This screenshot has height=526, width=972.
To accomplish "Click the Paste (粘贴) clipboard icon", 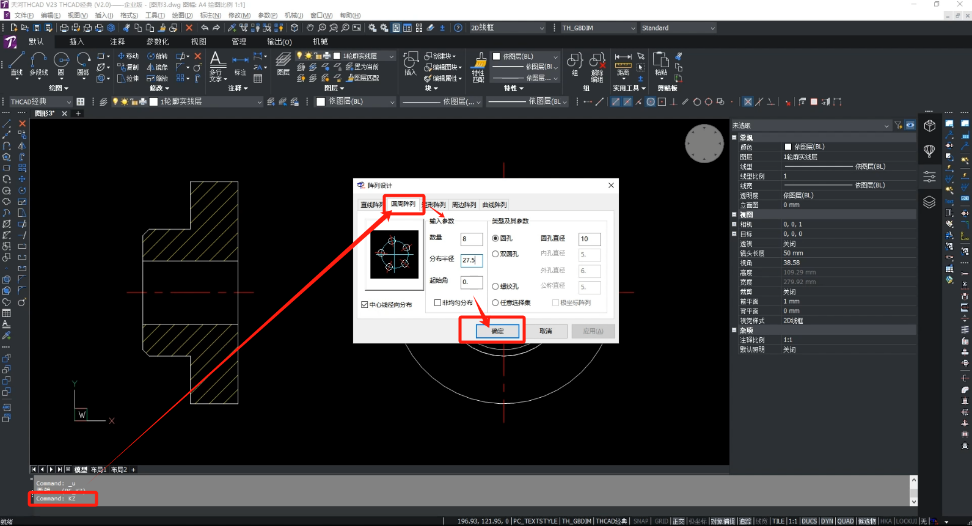I will point(661,65).
